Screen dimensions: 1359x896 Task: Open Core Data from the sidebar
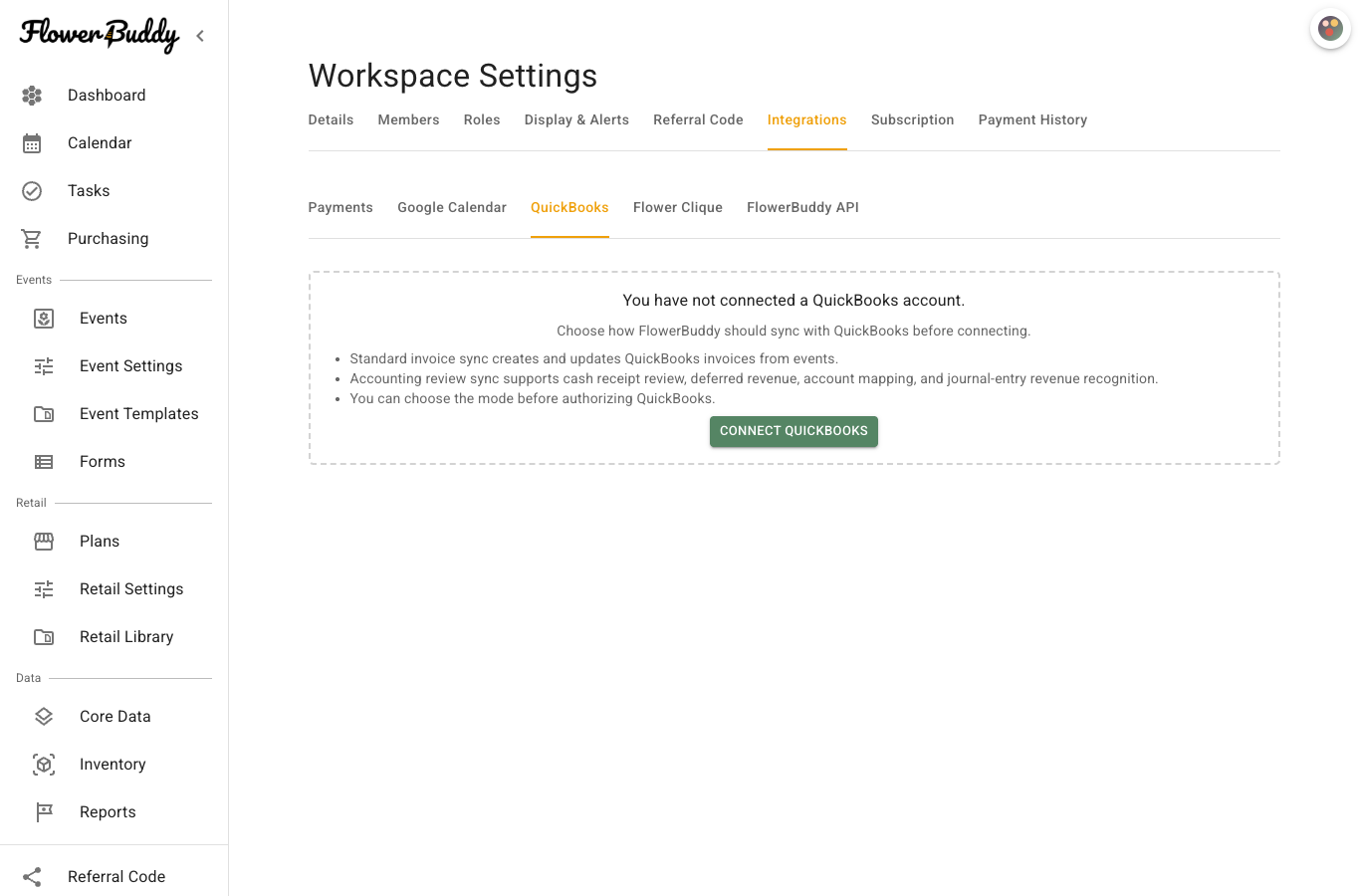pyautogui.click(x=115, y=717)
